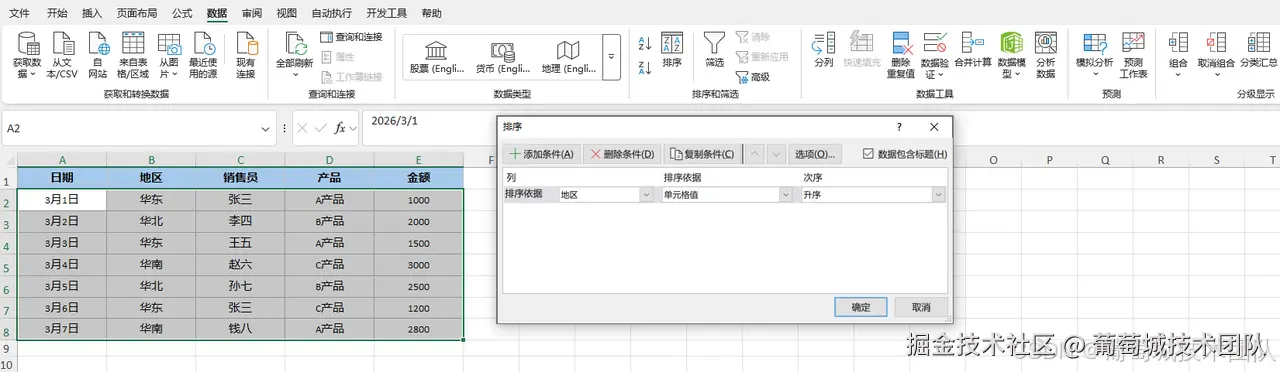1280x372 pixels.
Task: Sort ascending with A-Z icon
Action: (644, 43)
